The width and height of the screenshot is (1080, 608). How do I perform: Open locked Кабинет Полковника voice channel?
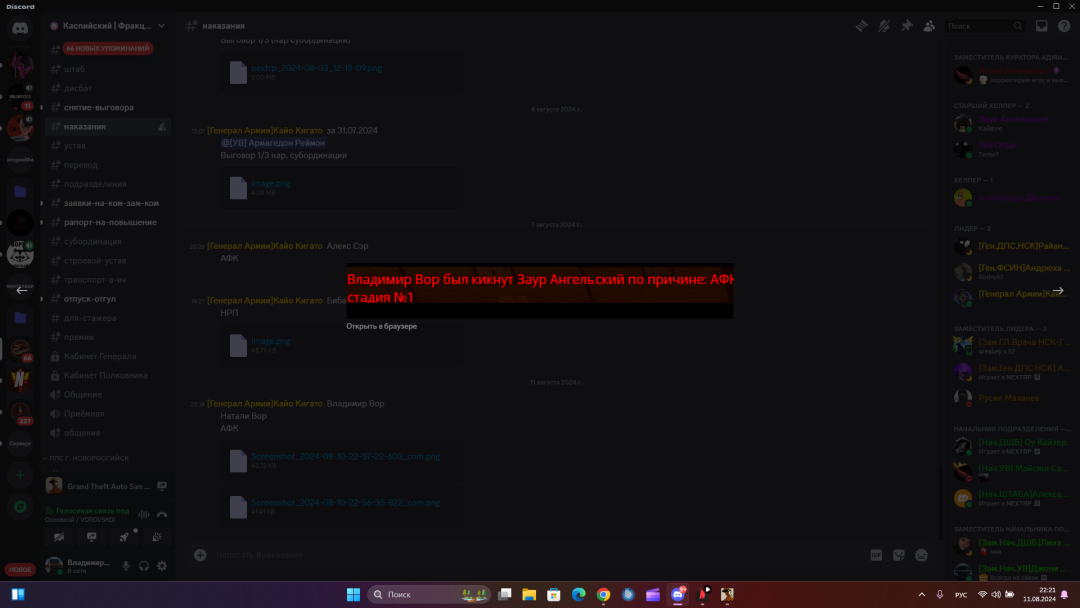tap(107, 375)
